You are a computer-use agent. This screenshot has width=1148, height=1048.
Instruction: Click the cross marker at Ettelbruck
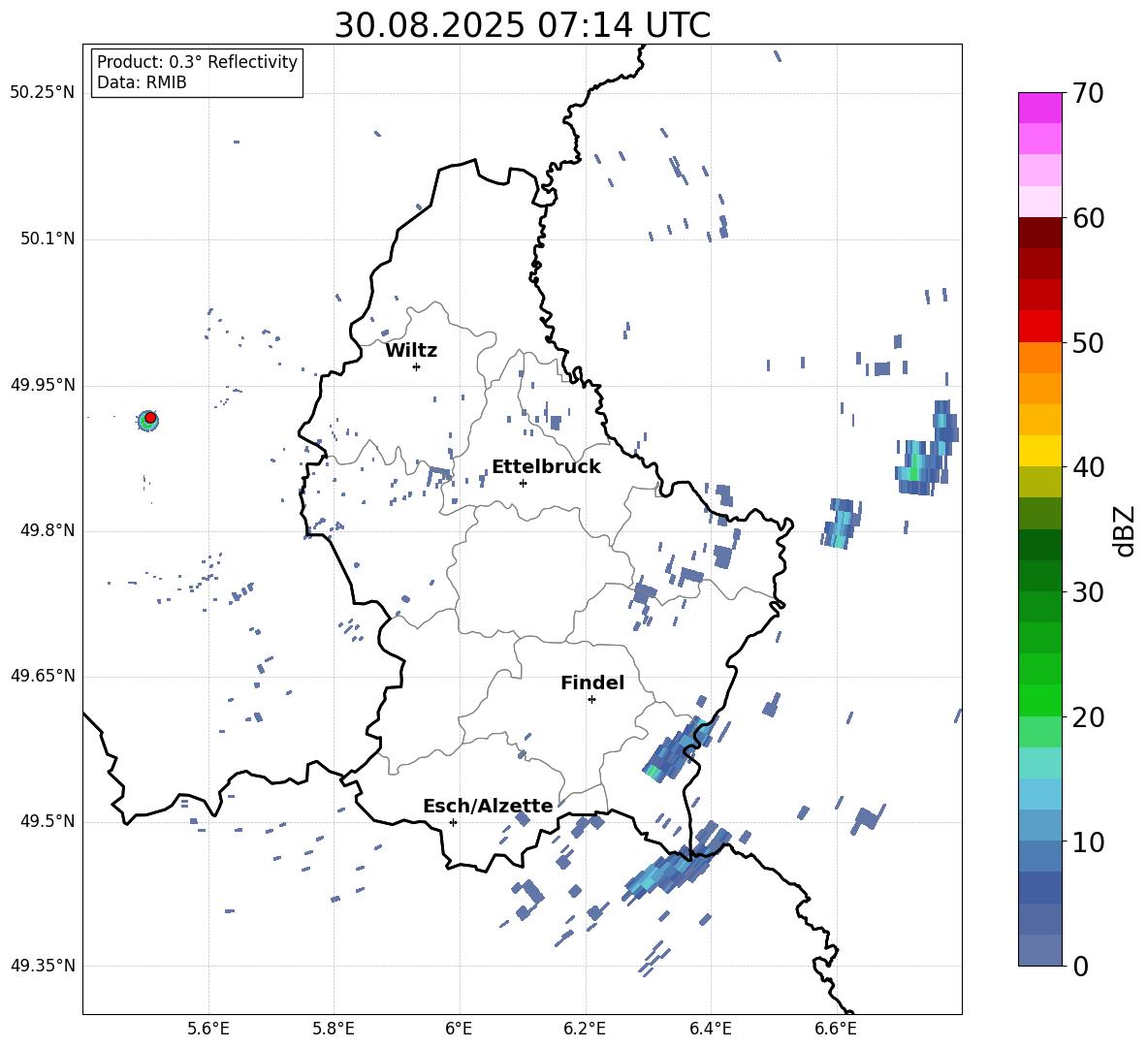point(523,483)
